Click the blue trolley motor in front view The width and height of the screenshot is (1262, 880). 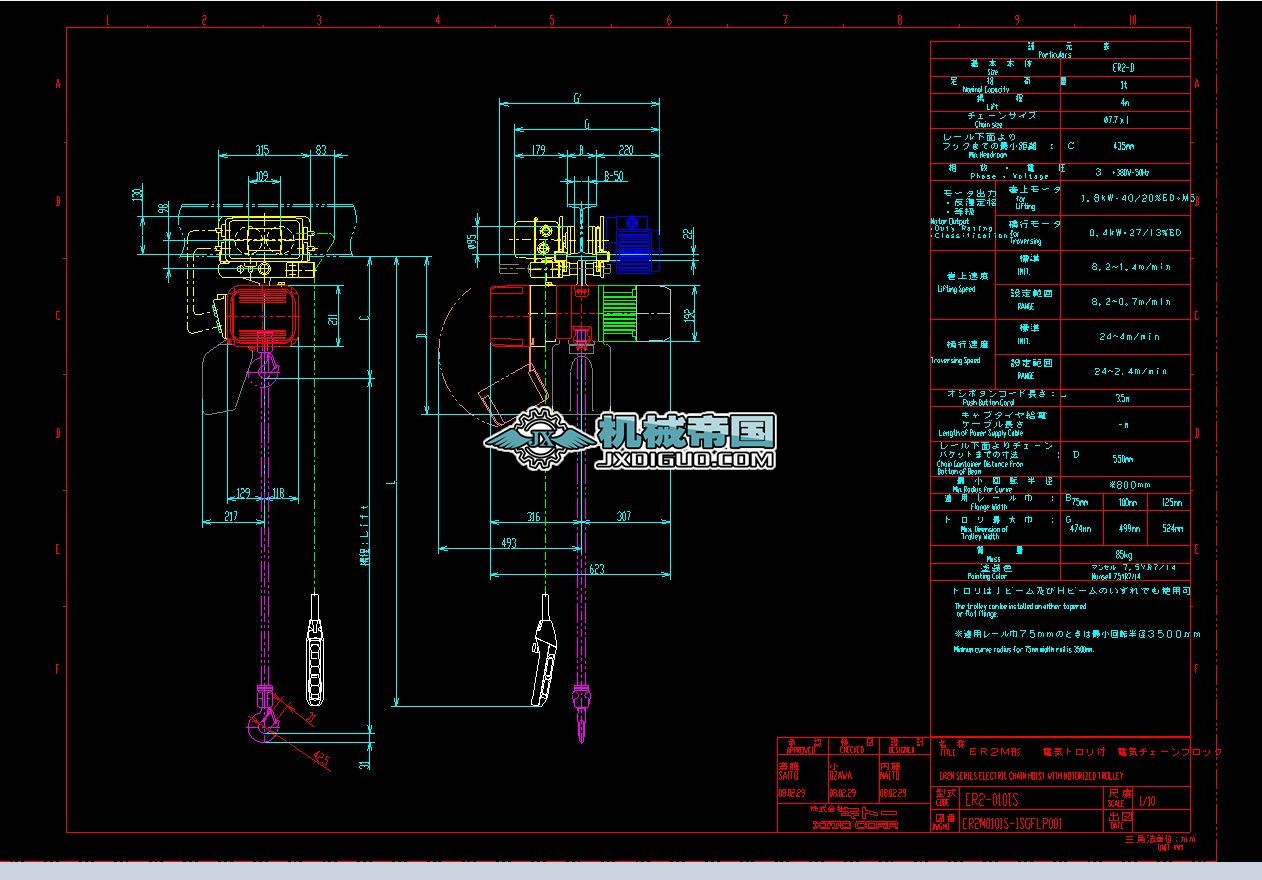[631, 245]
